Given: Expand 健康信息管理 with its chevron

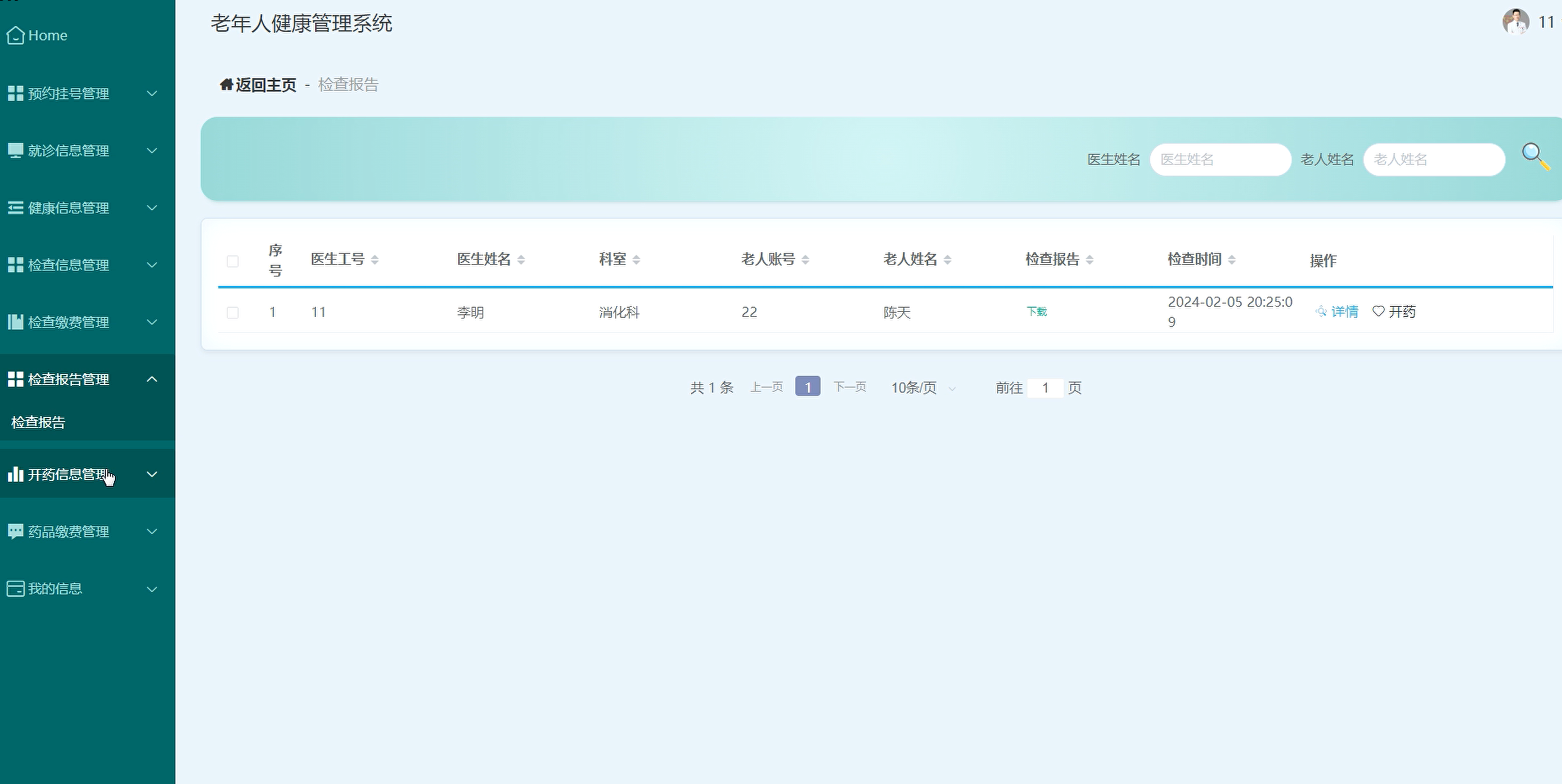Looking at the screenshot, I should click(x=152, y=208).
